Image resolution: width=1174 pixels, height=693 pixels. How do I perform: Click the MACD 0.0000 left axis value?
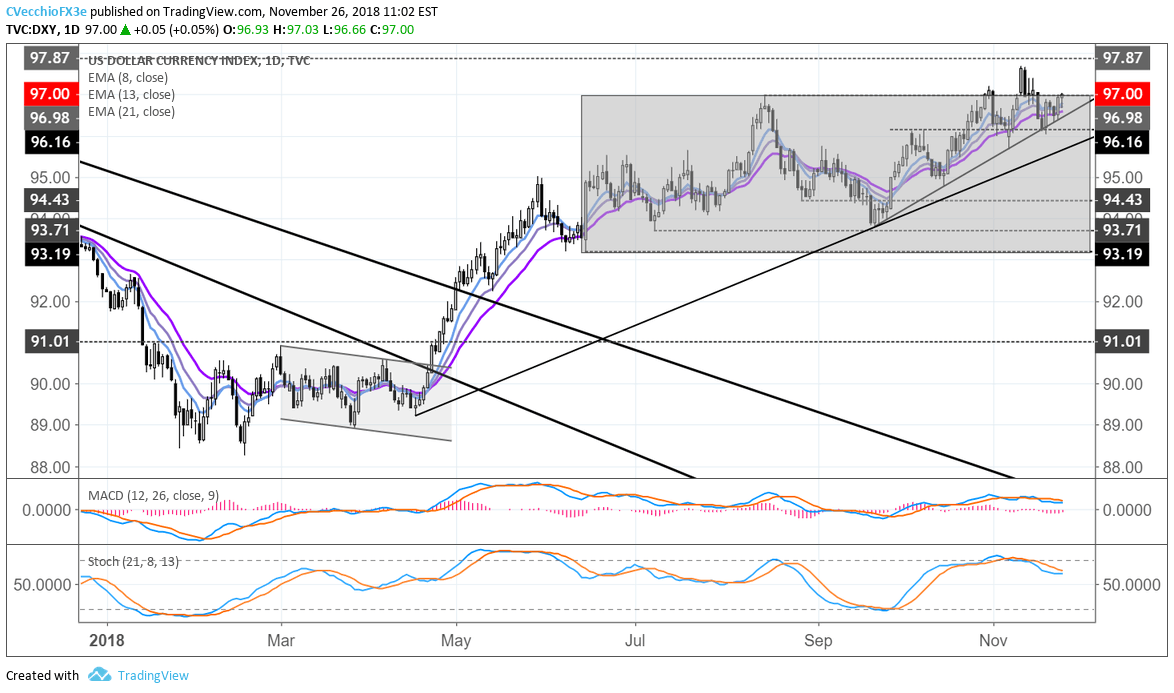click(46, 510)
